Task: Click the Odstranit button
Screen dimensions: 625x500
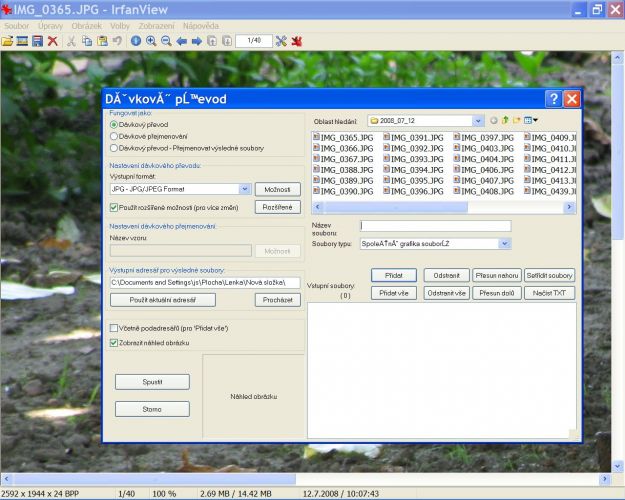Action: (446, 276)
